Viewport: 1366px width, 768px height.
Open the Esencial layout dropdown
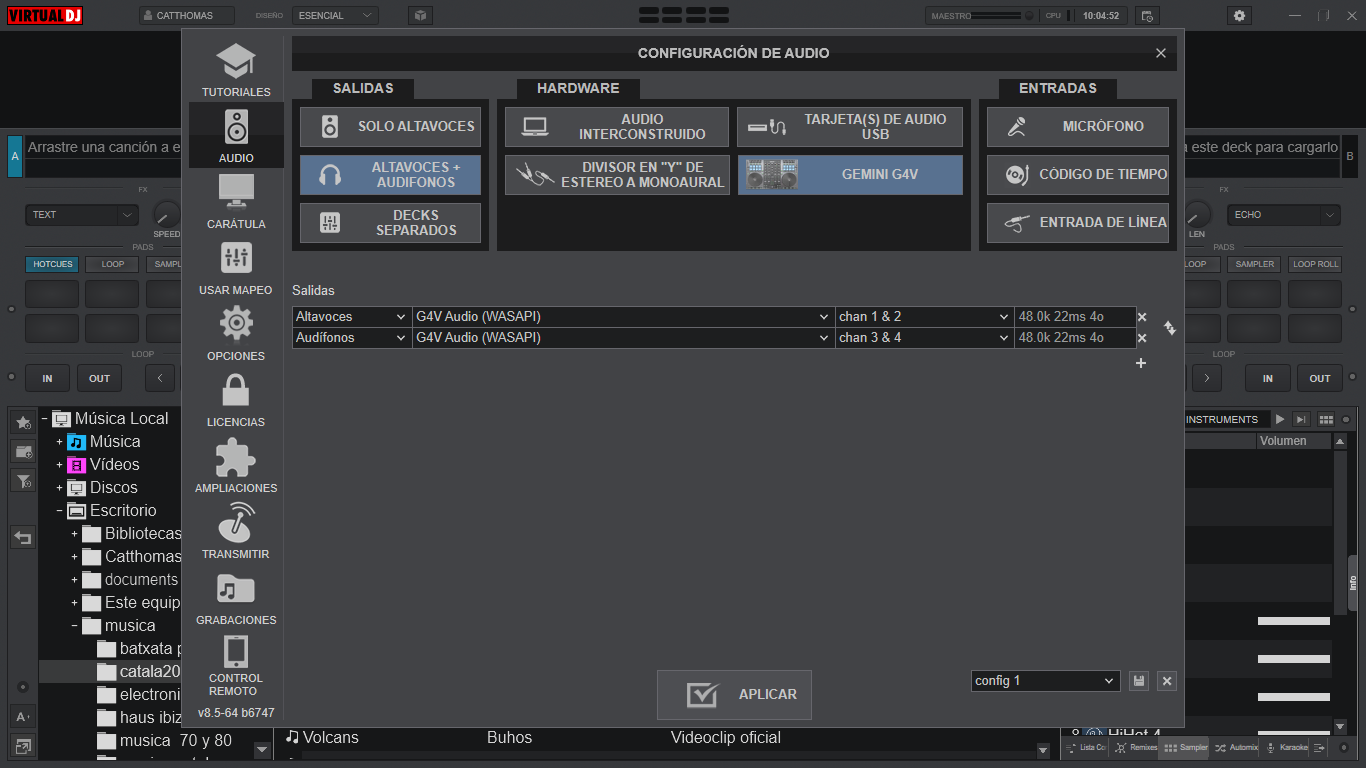(x=335, y=15)
